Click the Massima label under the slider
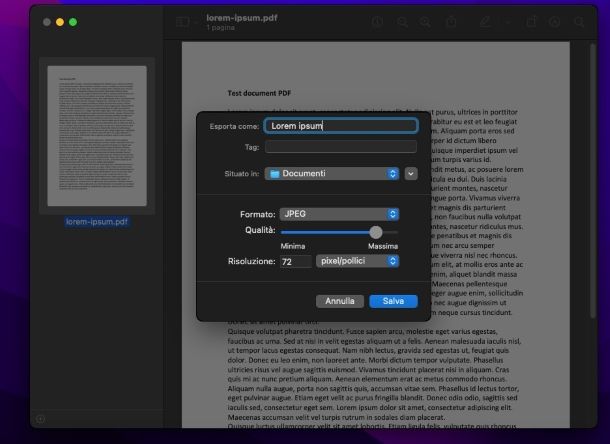 383,246
